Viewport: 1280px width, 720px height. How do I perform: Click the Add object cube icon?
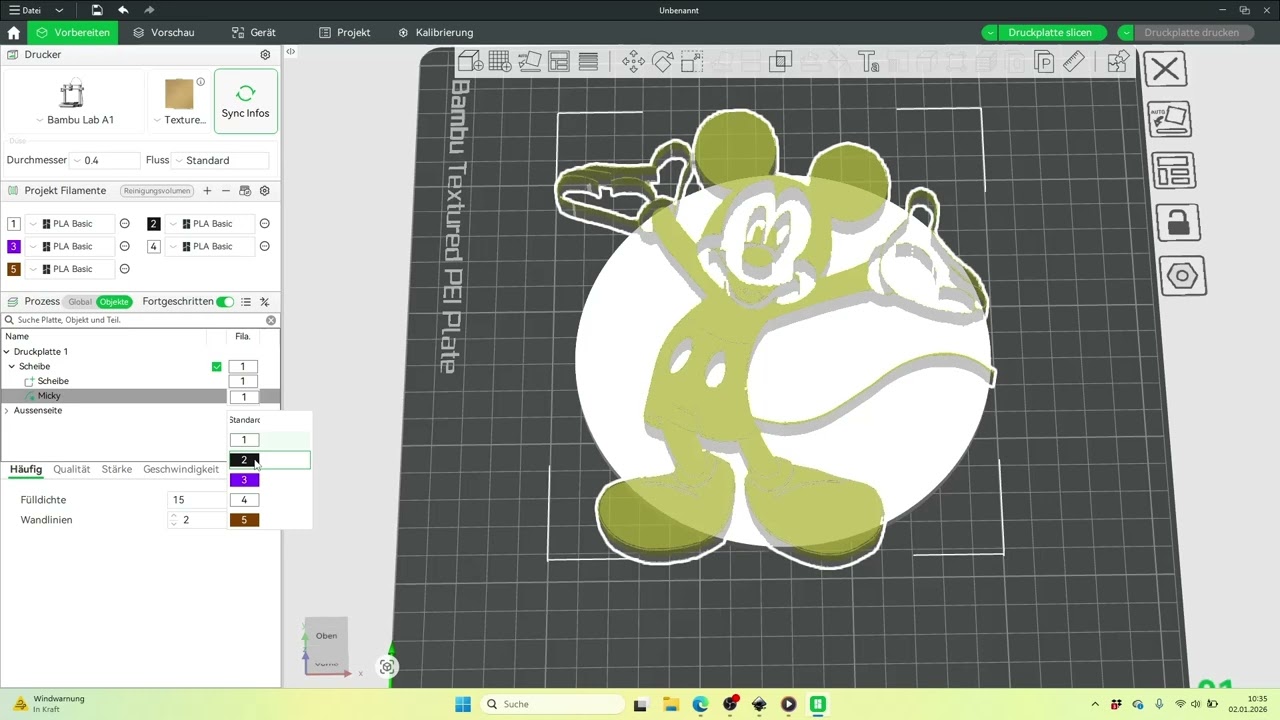click(x=470, y=62)
